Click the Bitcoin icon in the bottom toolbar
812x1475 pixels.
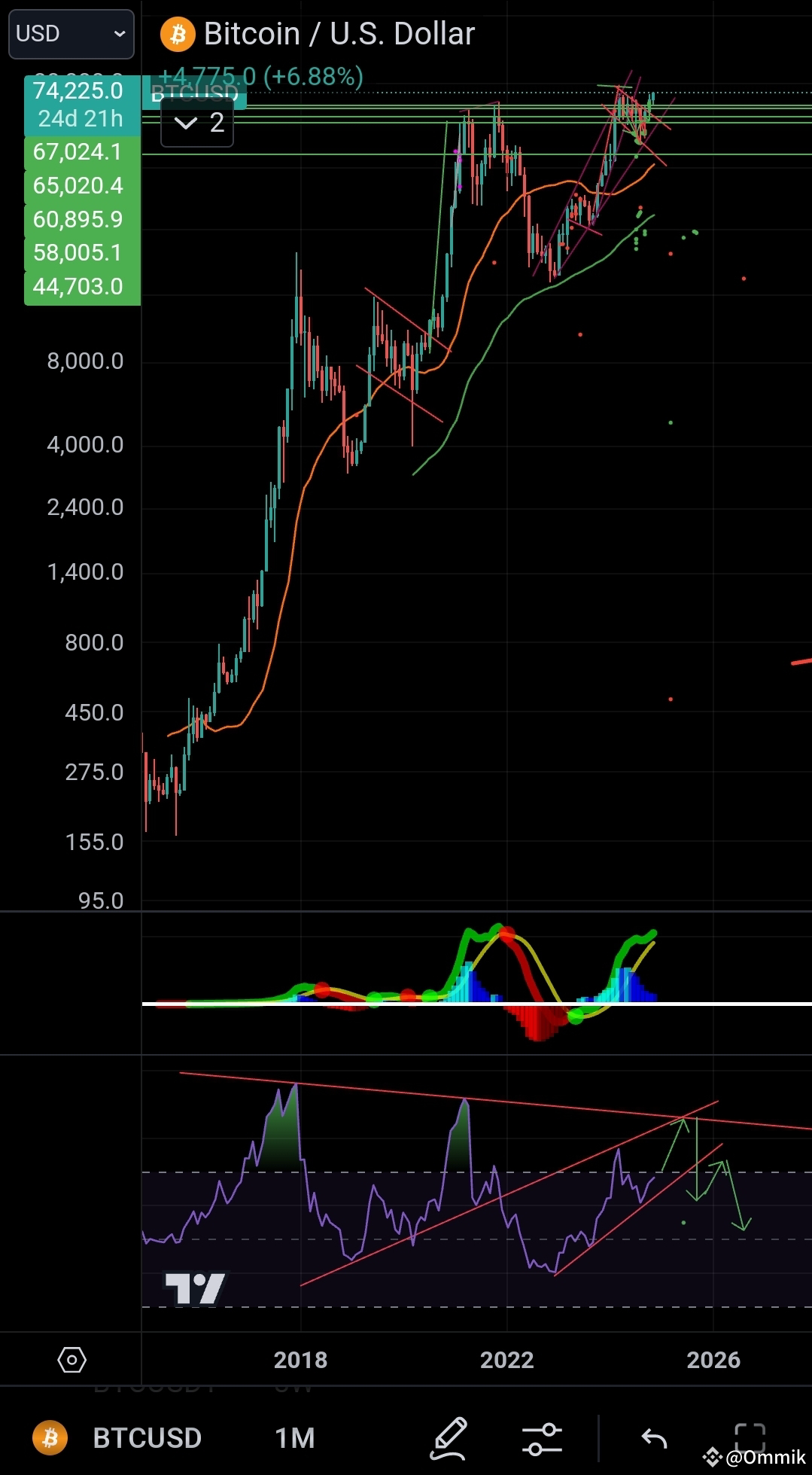(50, 1438)
